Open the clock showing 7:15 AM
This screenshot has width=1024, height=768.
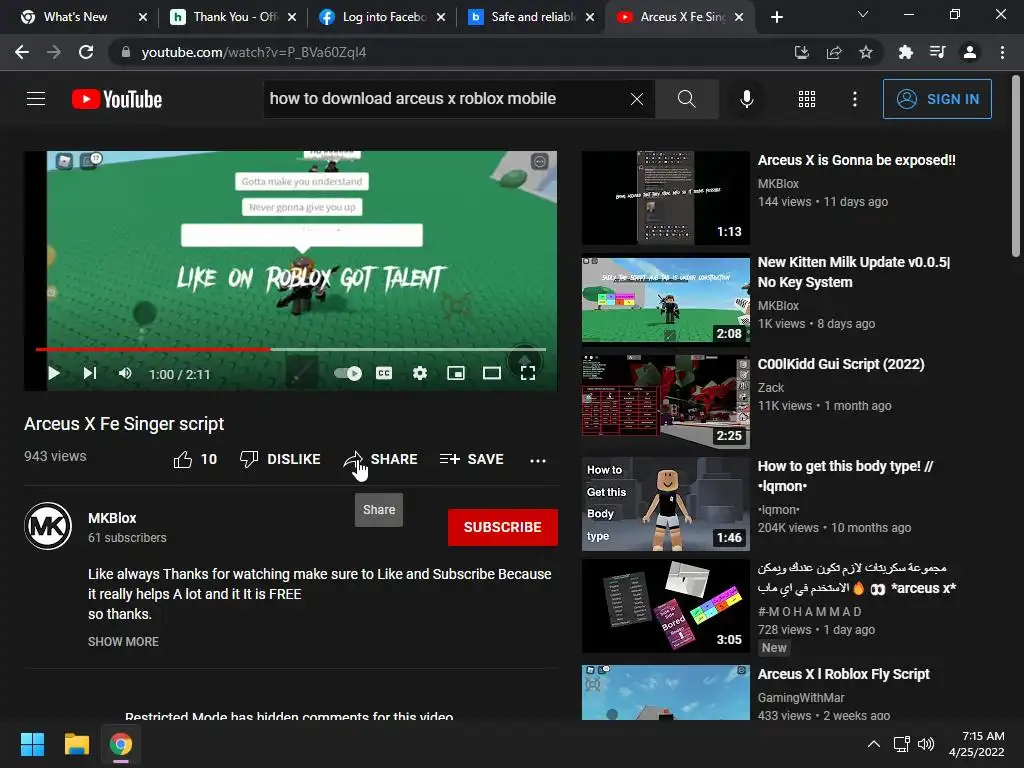[x=977, y=744]
